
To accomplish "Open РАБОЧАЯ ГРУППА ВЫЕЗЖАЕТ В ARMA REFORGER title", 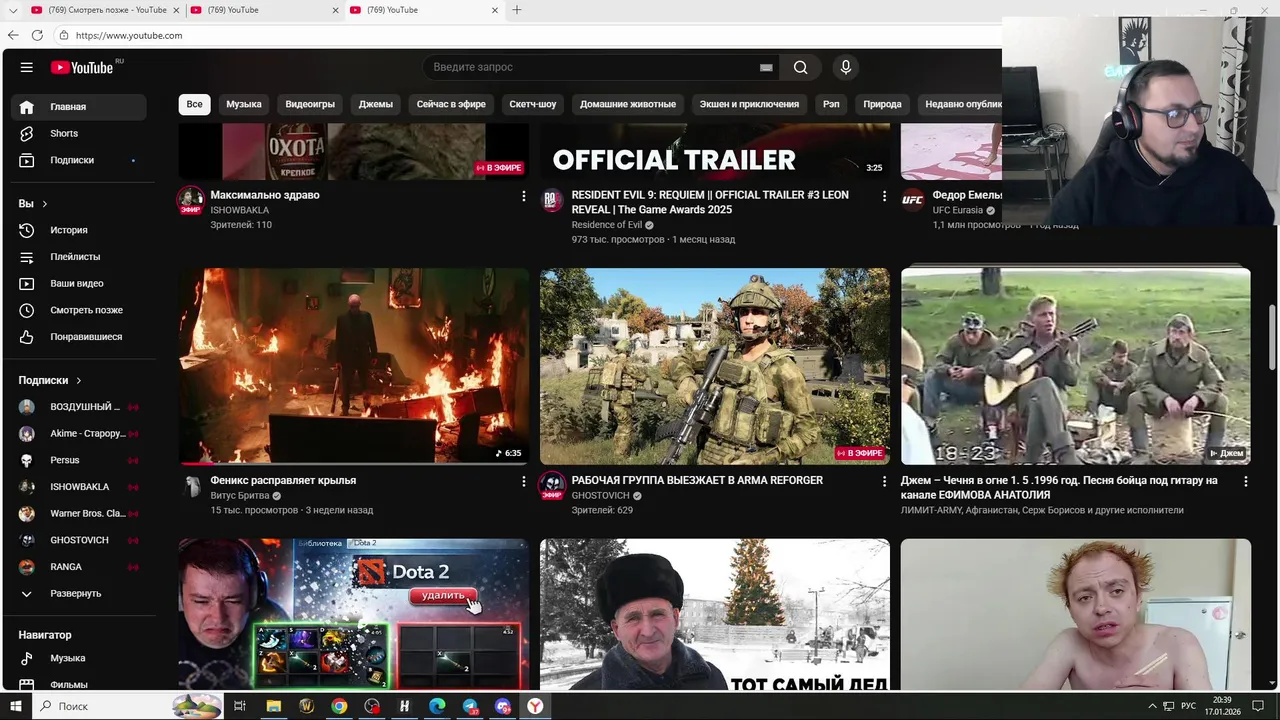I will point(697,480).
